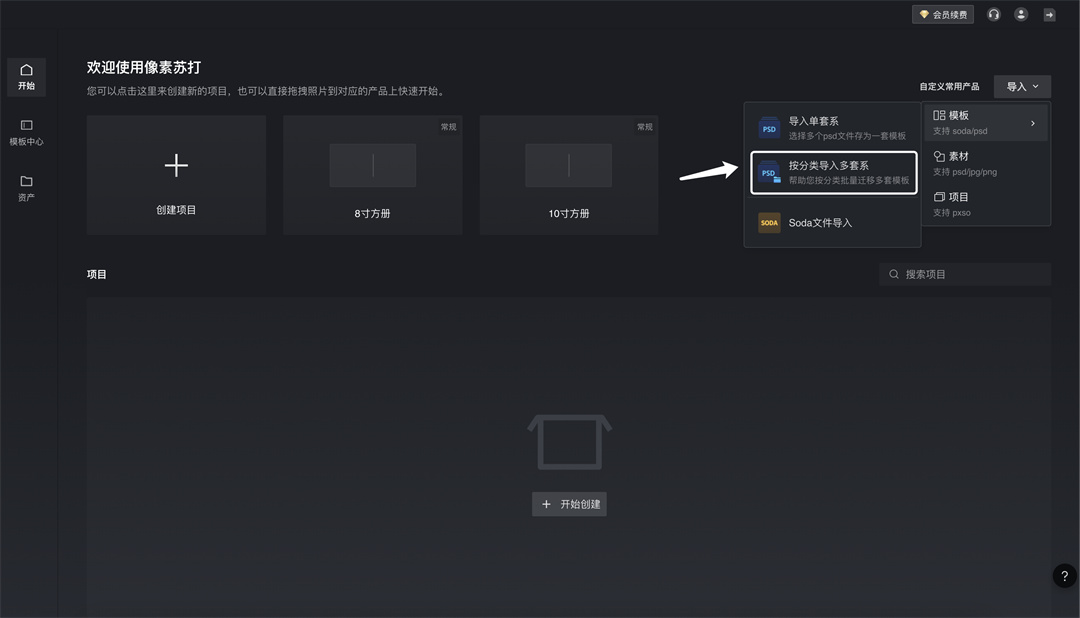Click the logout arrow icon
The height and width of the screenshot is (618, 1080).
coord(1049,14)
